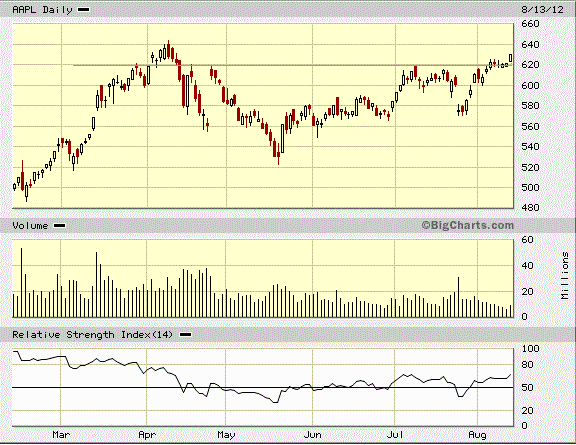Click the date 8/13/12 in header

(542, 10)
